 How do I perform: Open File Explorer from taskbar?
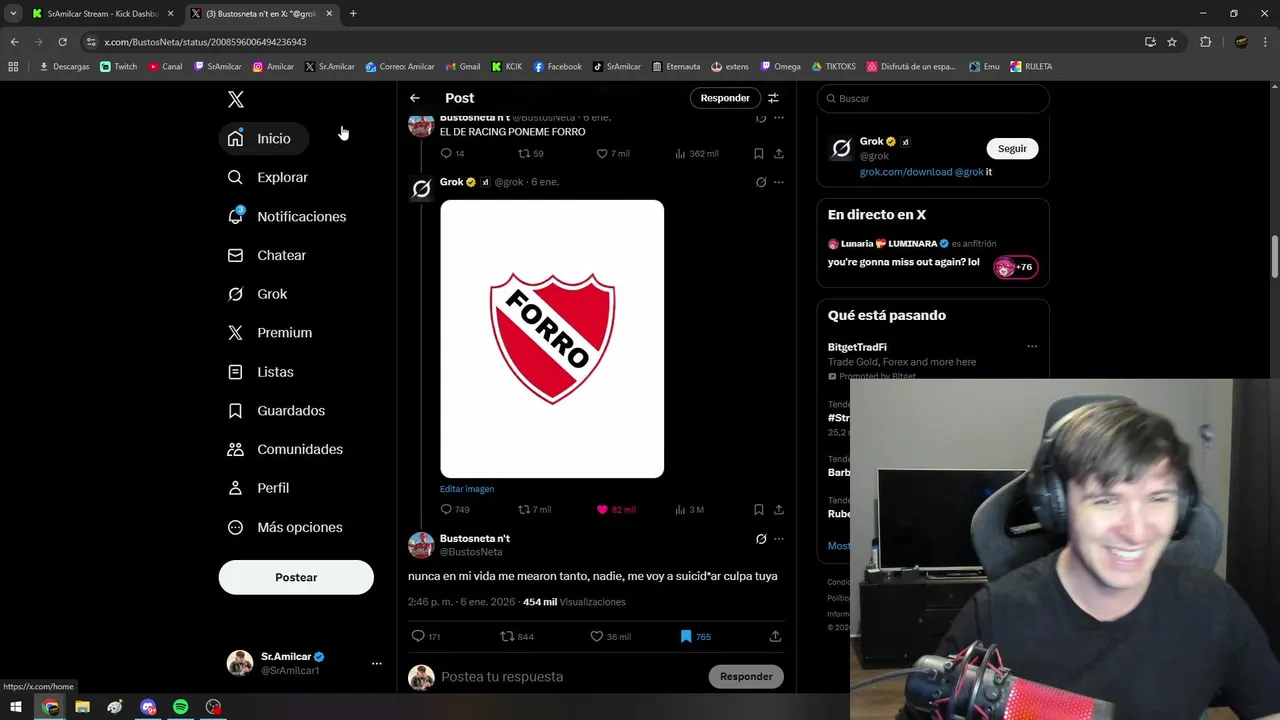click(83, 707)
